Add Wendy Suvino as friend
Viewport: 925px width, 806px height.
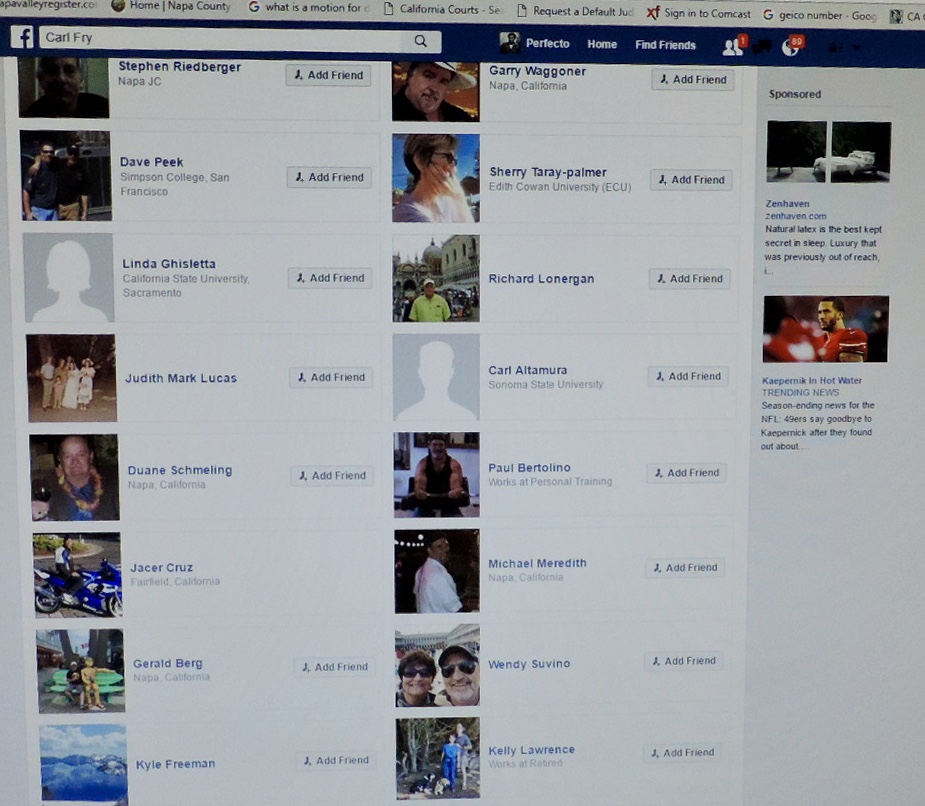684,661
